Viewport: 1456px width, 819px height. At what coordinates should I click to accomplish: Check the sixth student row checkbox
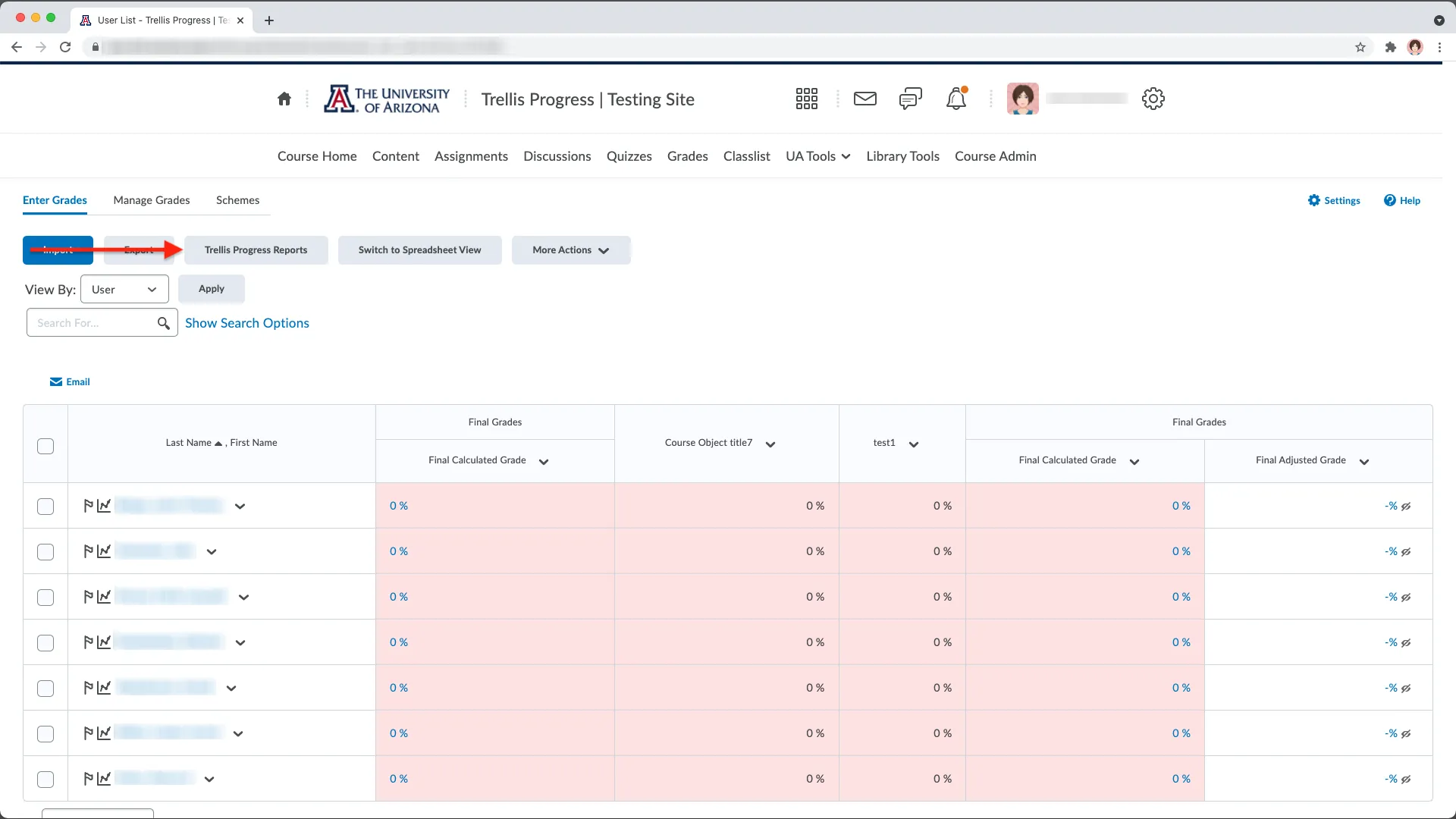point(45,734)
